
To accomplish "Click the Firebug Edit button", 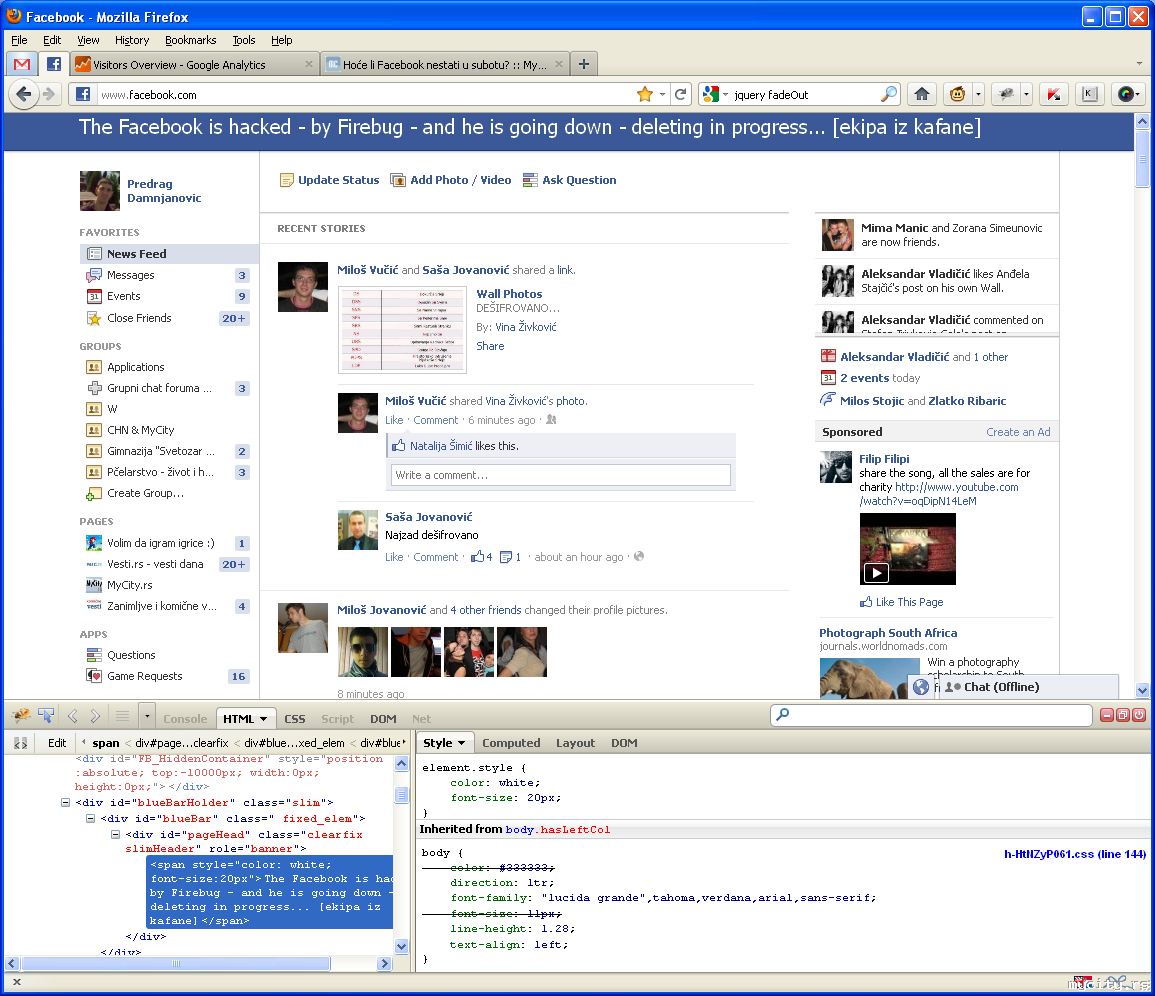I will [x=57, y=743].
